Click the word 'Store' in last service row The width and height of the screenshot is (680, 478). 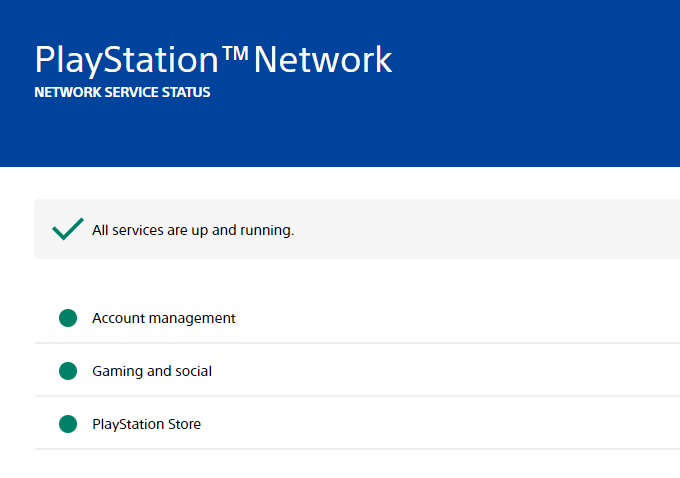[182, 424]
